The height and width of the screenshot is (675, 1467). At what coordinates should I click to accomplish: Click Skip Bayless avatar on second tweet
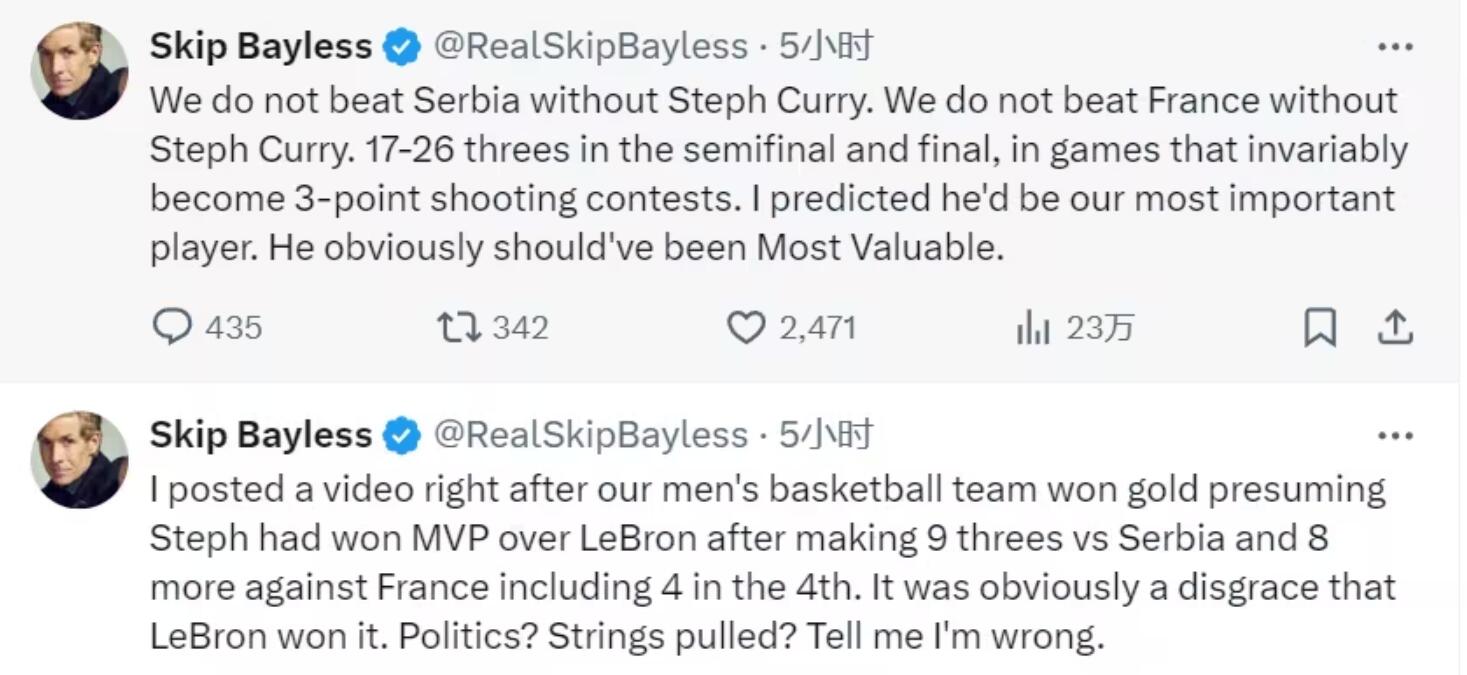pos(80,459)
